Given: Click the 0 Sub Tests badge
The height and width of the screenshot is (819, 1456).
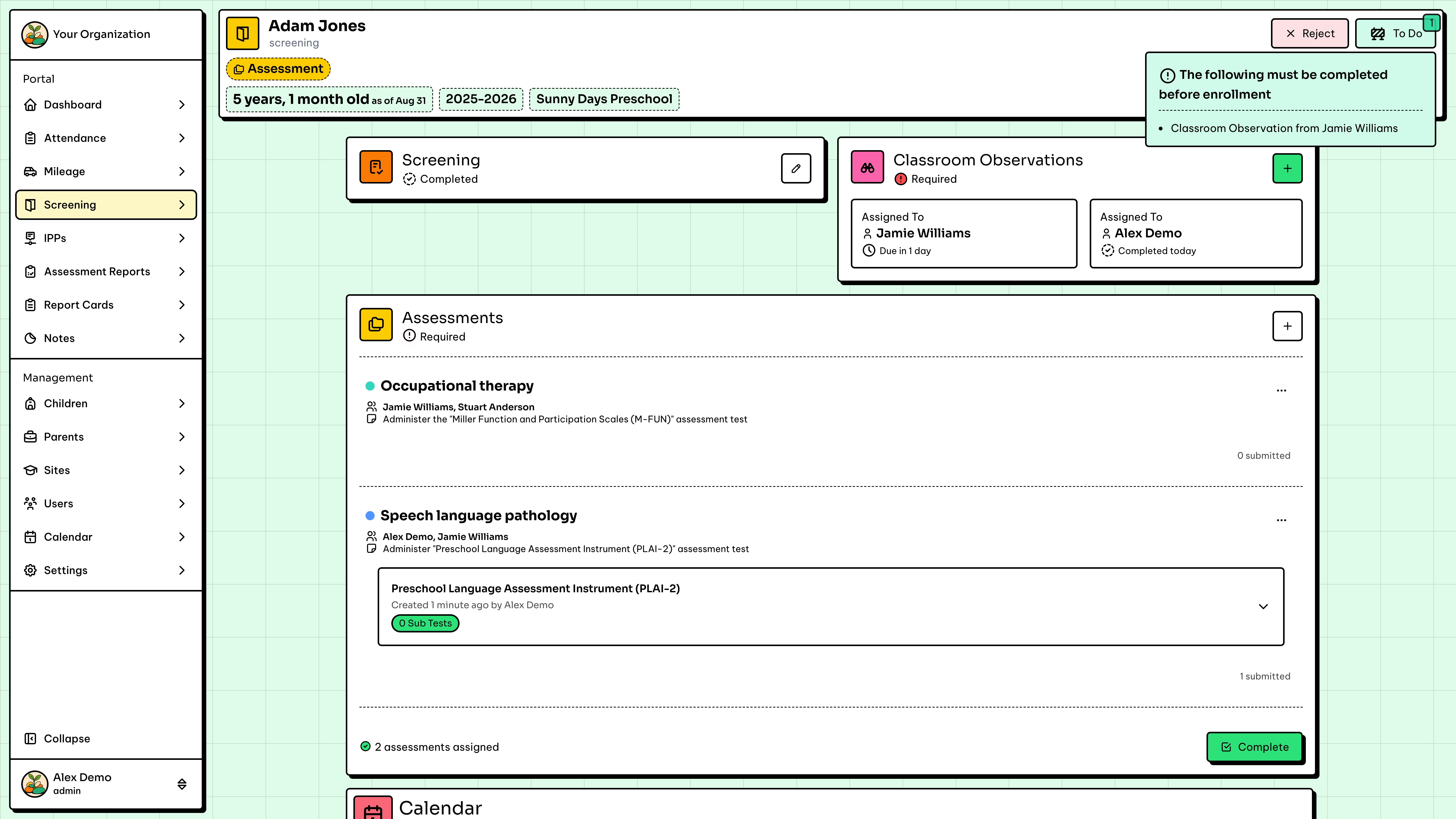Looking at the screenshot, I should pyautogui.click(x=425, y=623).
